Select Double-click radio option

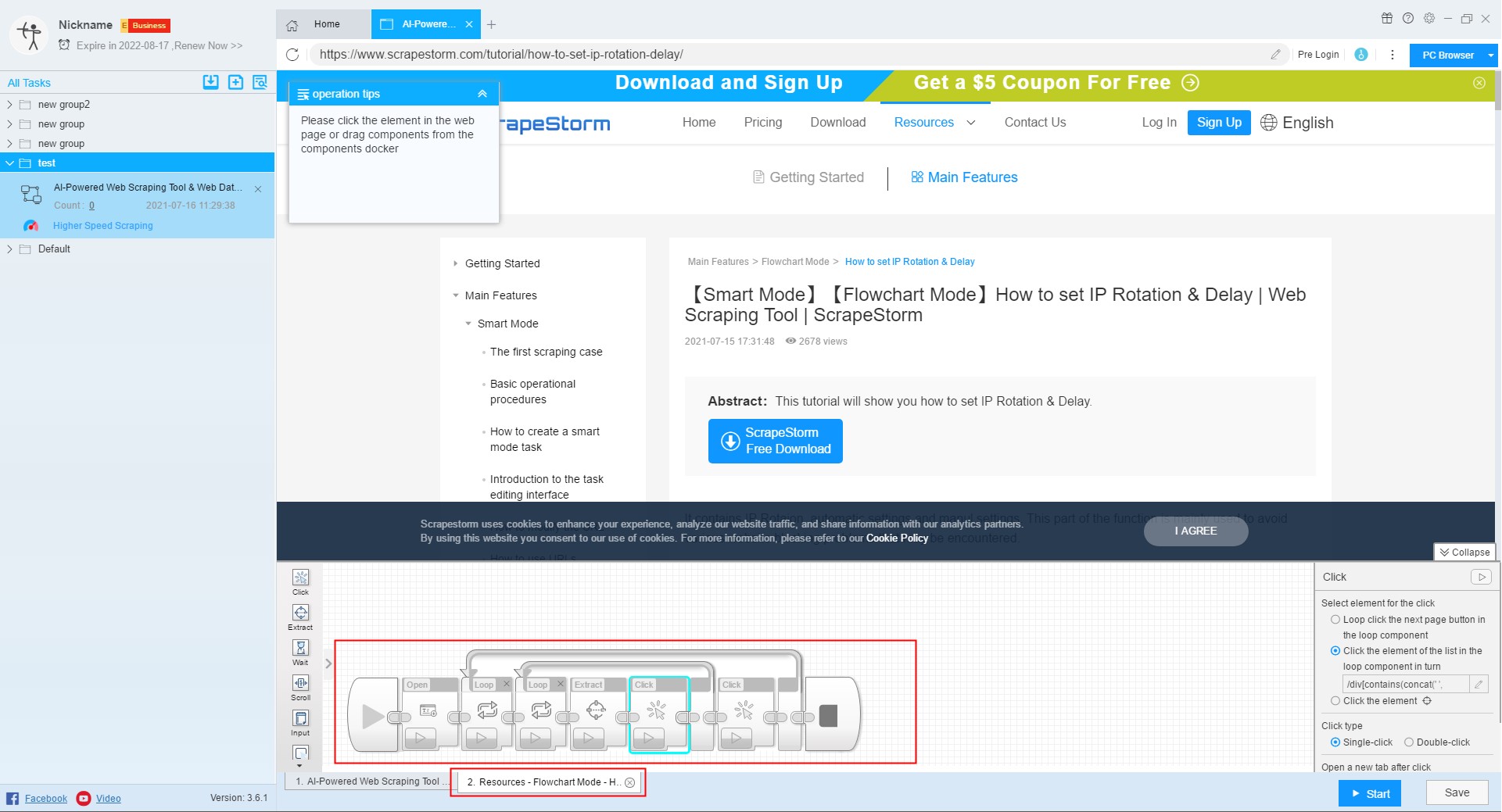[1408, 742]
